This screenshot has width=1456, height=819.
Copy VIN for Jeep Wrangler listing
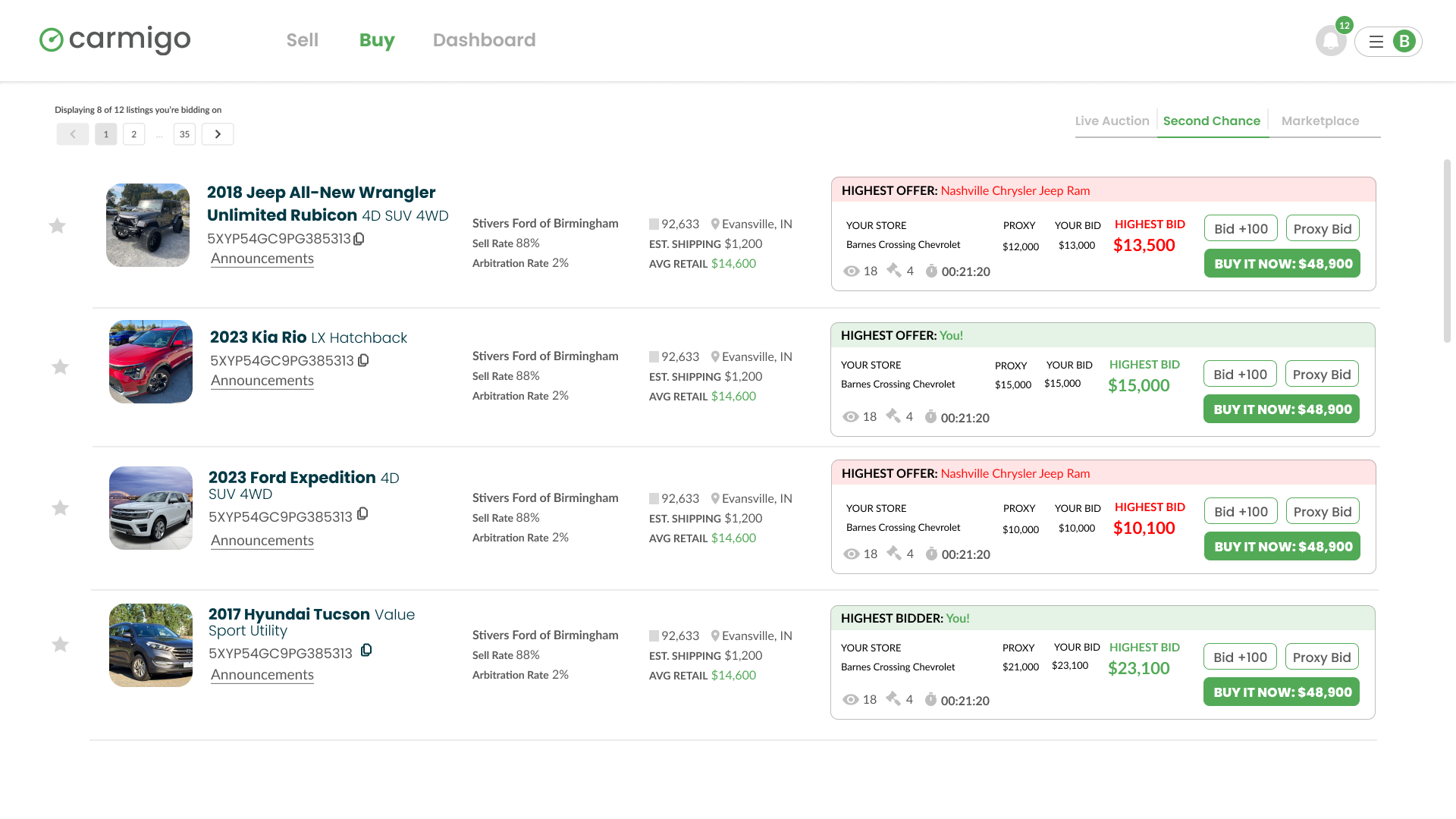click(359, 239)
